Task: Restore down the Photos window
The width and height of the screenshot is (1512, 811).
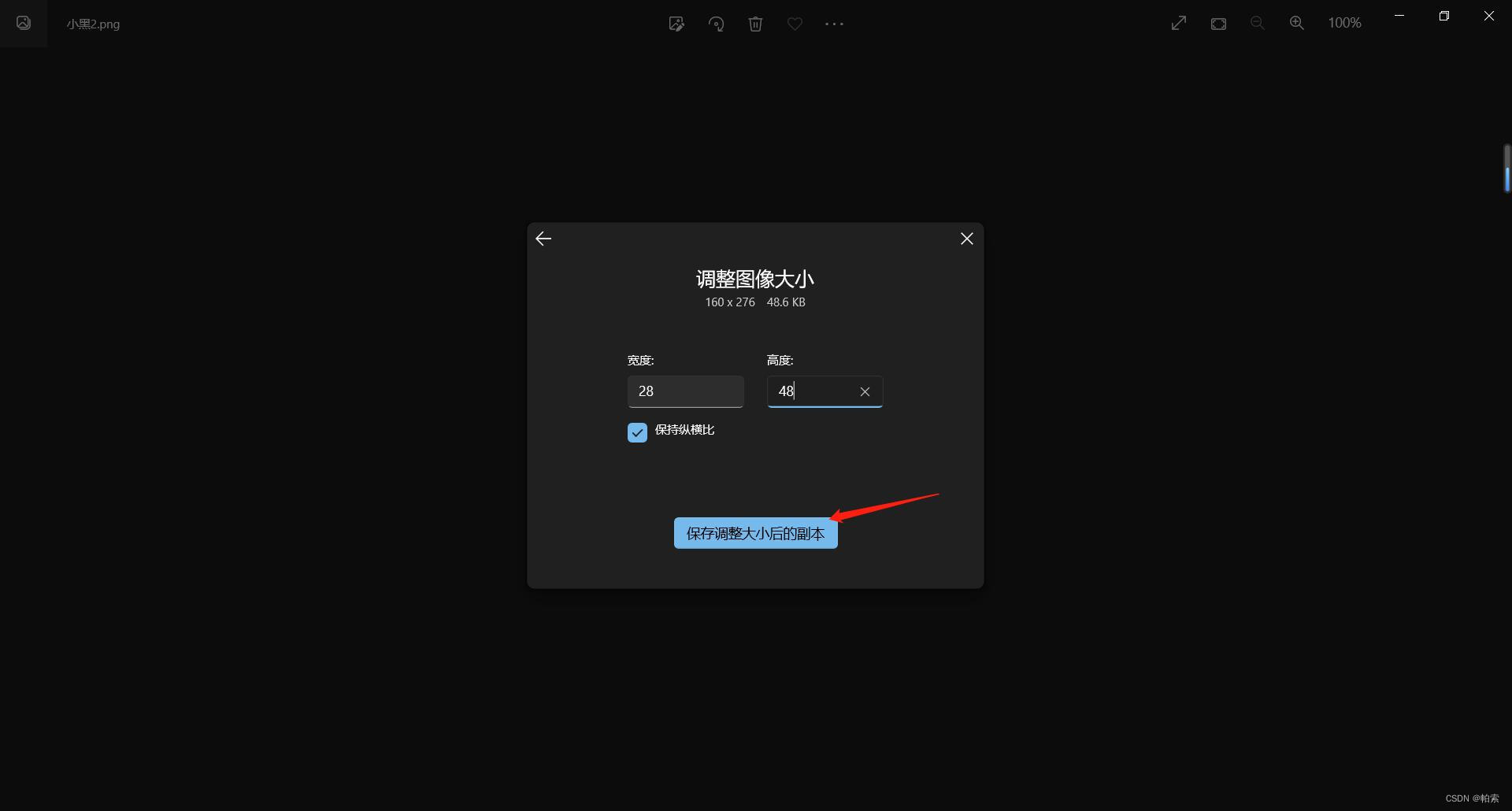Action: click(x=1444, y=16)
